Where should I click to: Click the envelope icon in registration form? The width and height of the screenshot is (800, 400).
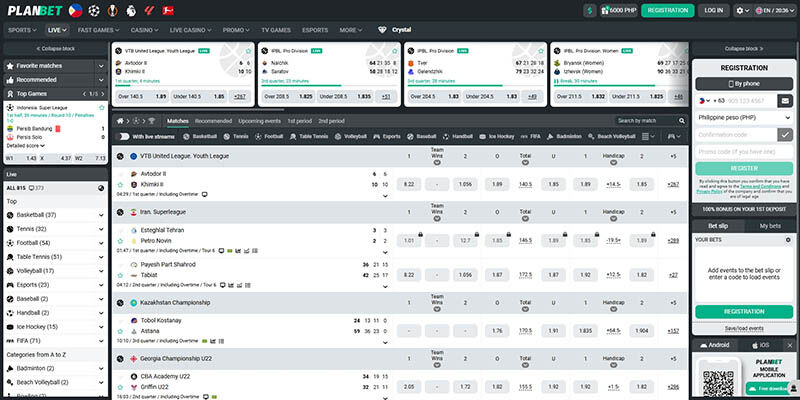(x=785, y=100)
